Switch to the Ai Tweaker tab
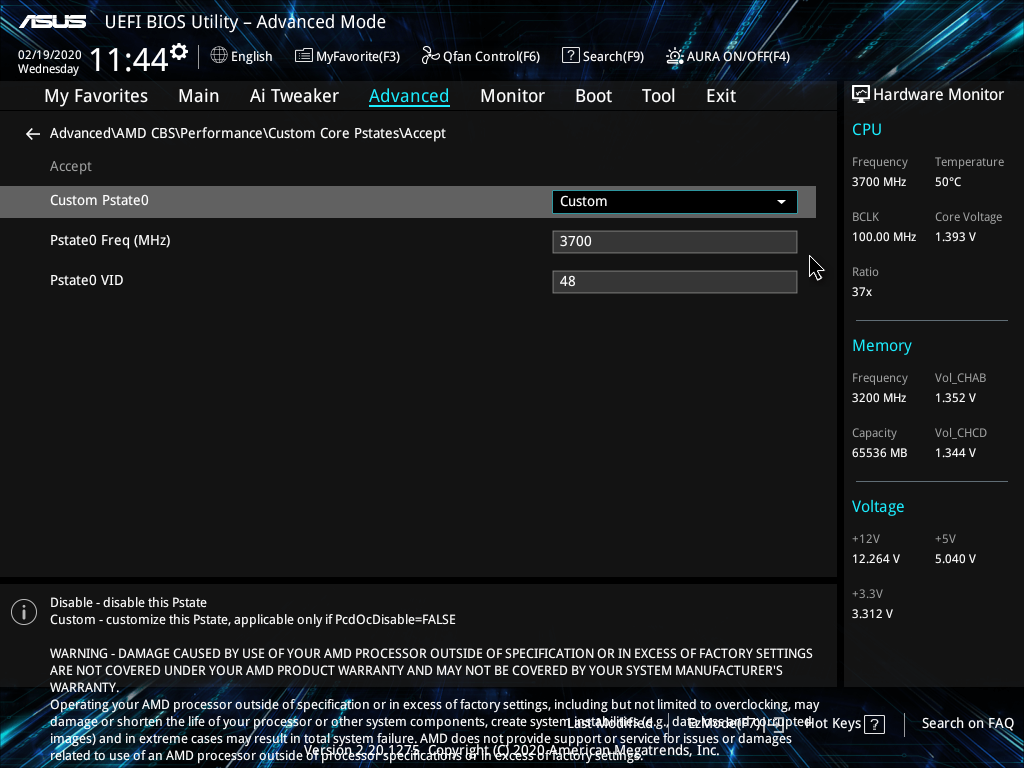 [x=294, y=96]
